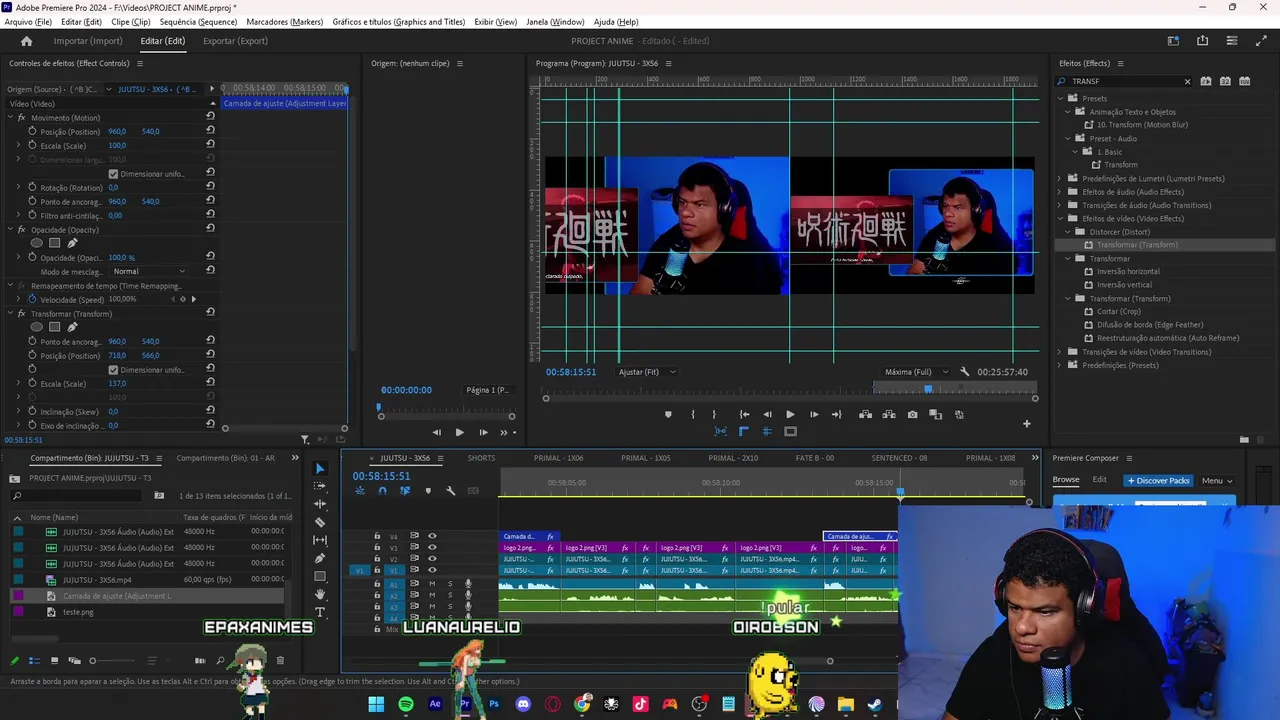The image size is (1280, 720).
Task: Select the Type tool
Action: 320,612
